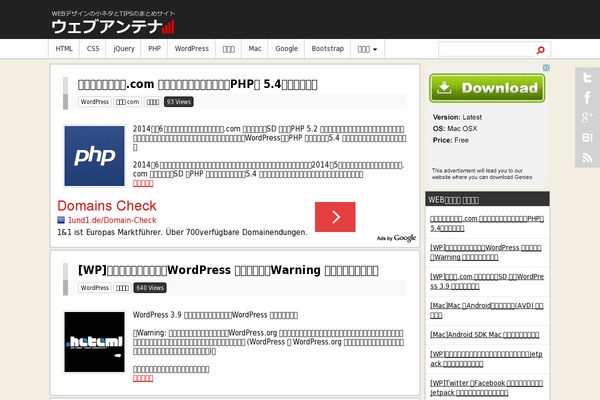Open sidebar [WP] link mentioning Jetpack
Image resolution: width=600 pixels, height=400 pixels.
pyautogui.click(x=486, y=359)
